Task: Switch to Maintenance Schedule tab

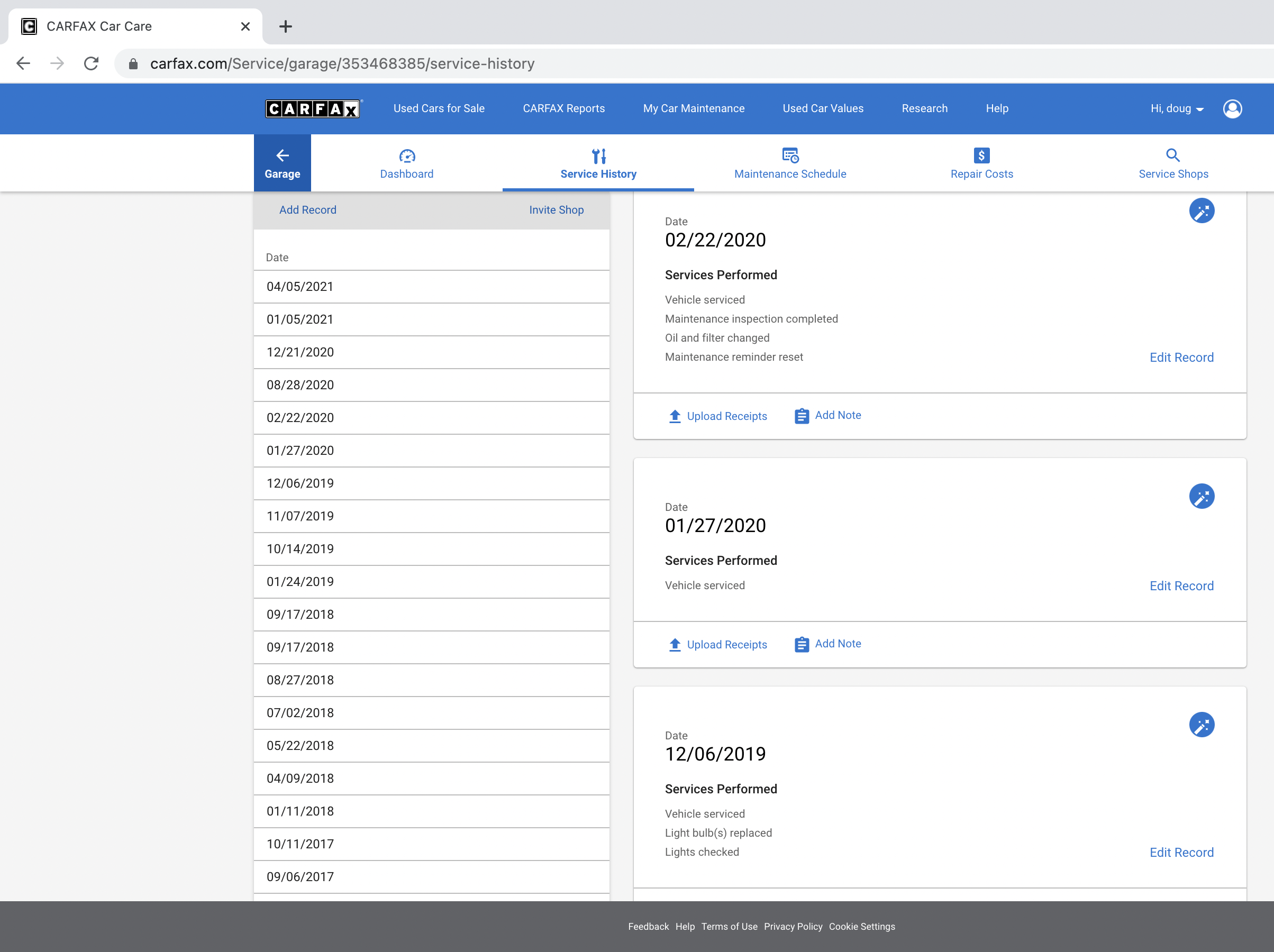Action: (x=790, y=163)
